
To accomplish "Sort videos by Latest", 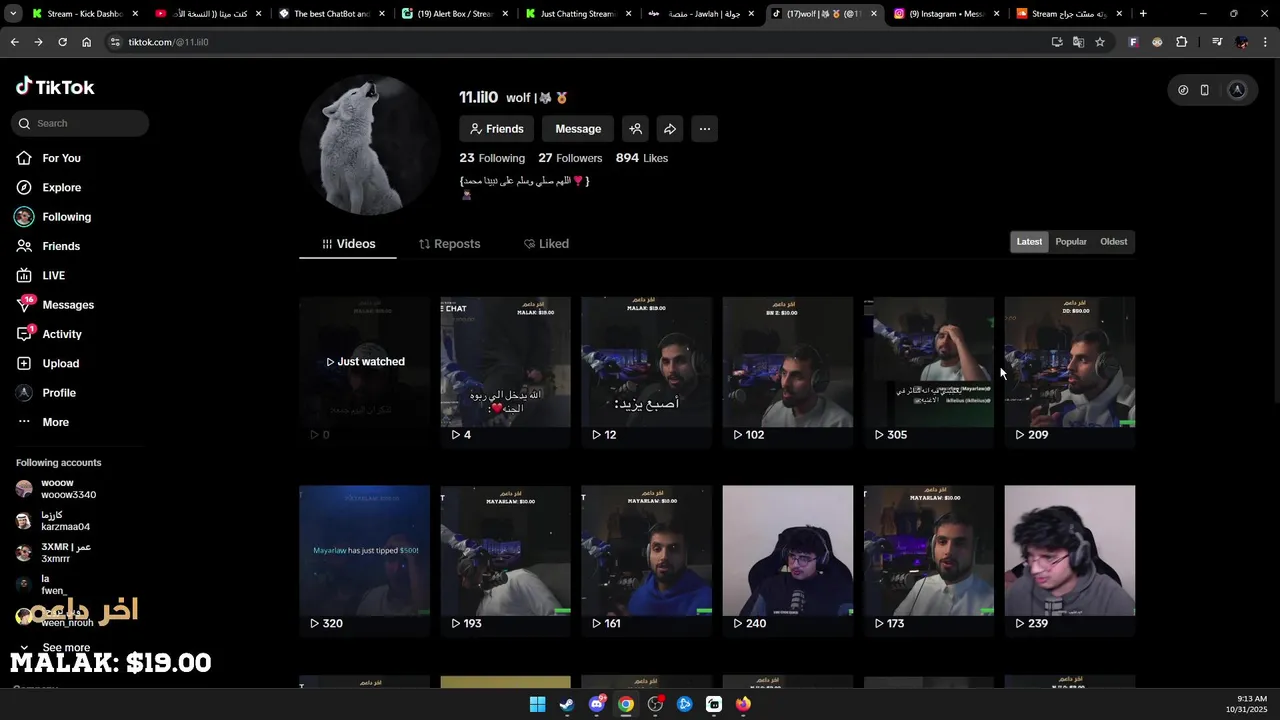I will 1029,242.
